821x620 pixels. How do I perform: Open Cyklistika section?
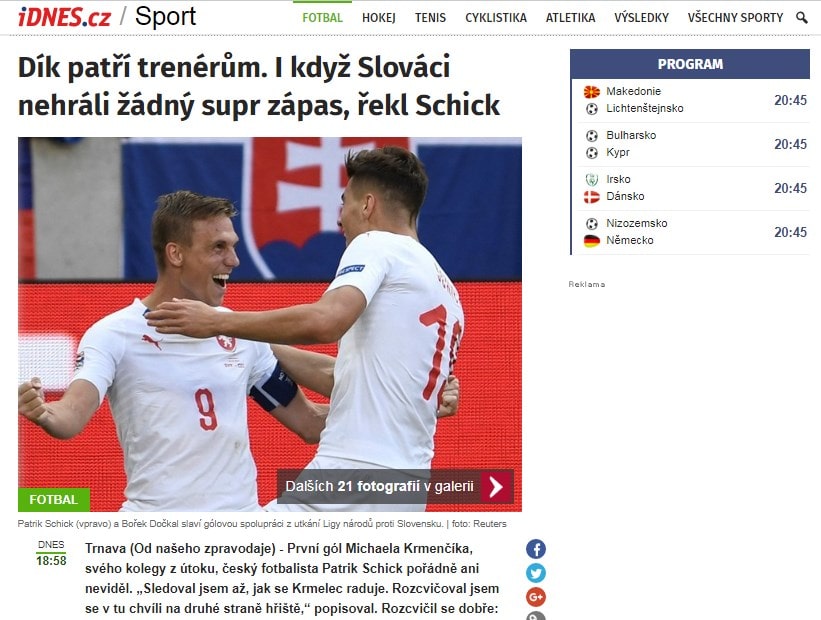tap(496, 18)
